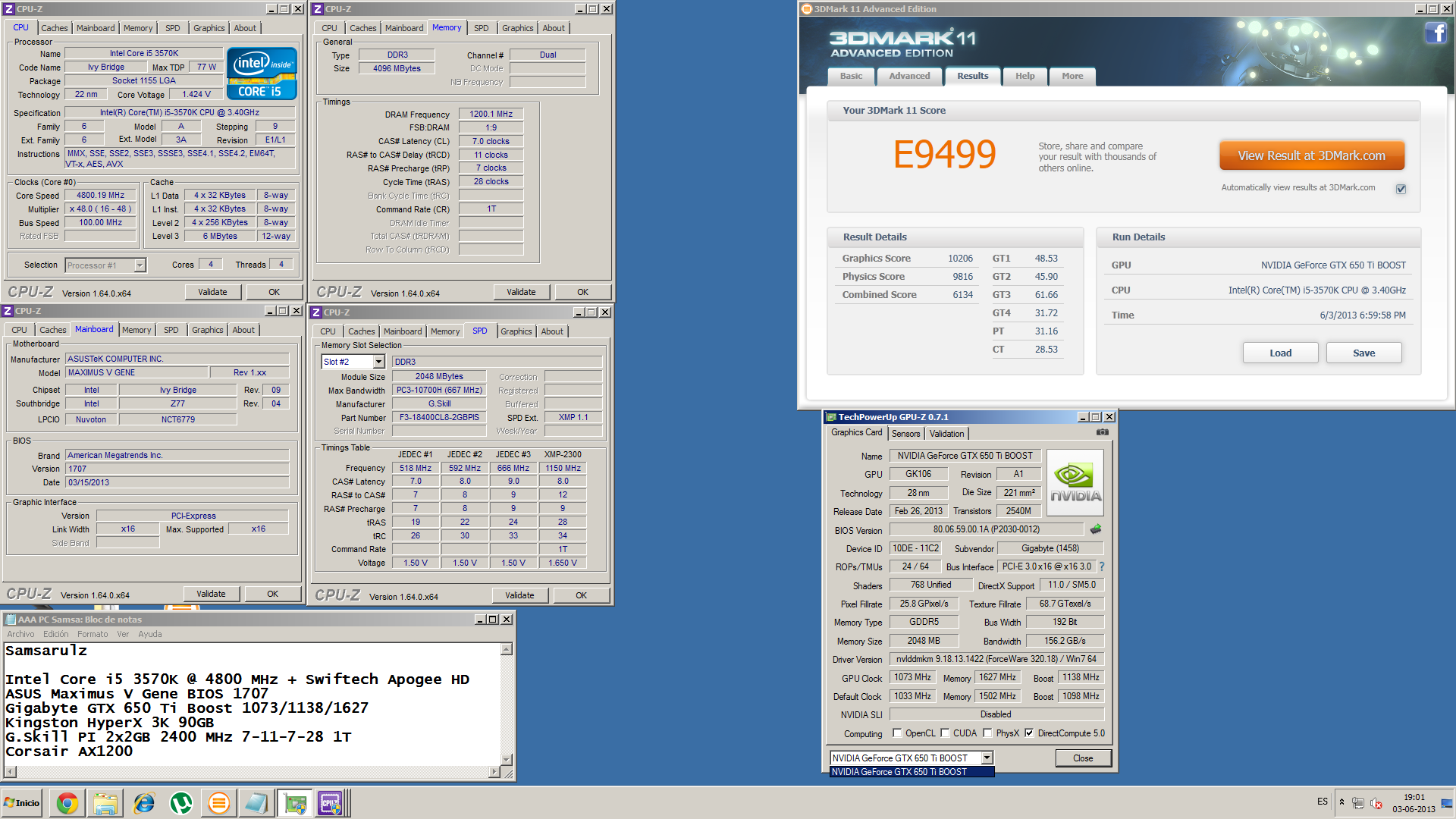The width and height of the screenshot is (1456, 819).
Task: Click Validate in the CPU-Z Memory window
Action: [521, 292]
